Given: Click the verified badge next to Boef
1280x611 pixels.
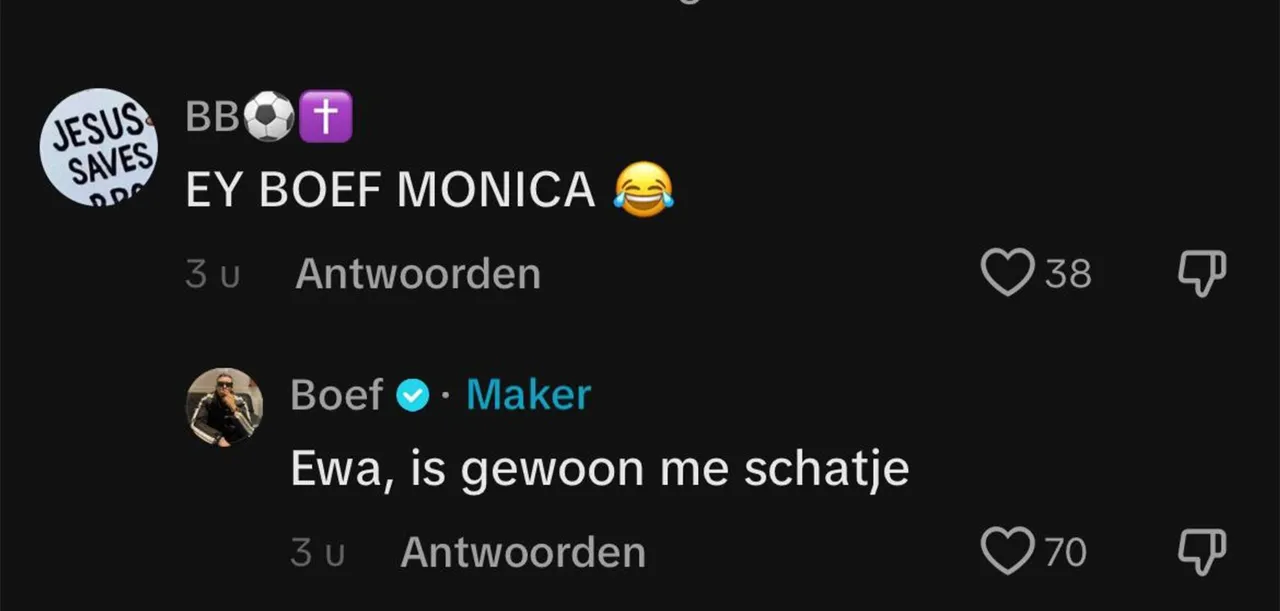Looking at the screenshot, I should pos(411,396).
